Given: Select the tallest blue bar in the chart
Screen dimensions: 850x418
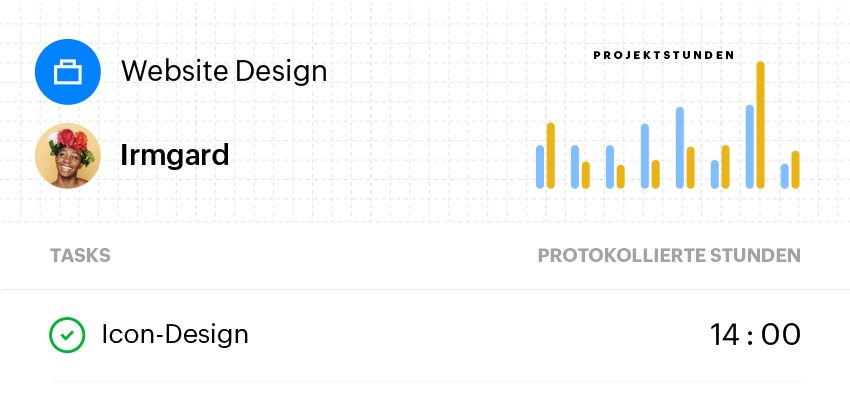Looking at the screenshot, I should [x=750, y=146].
